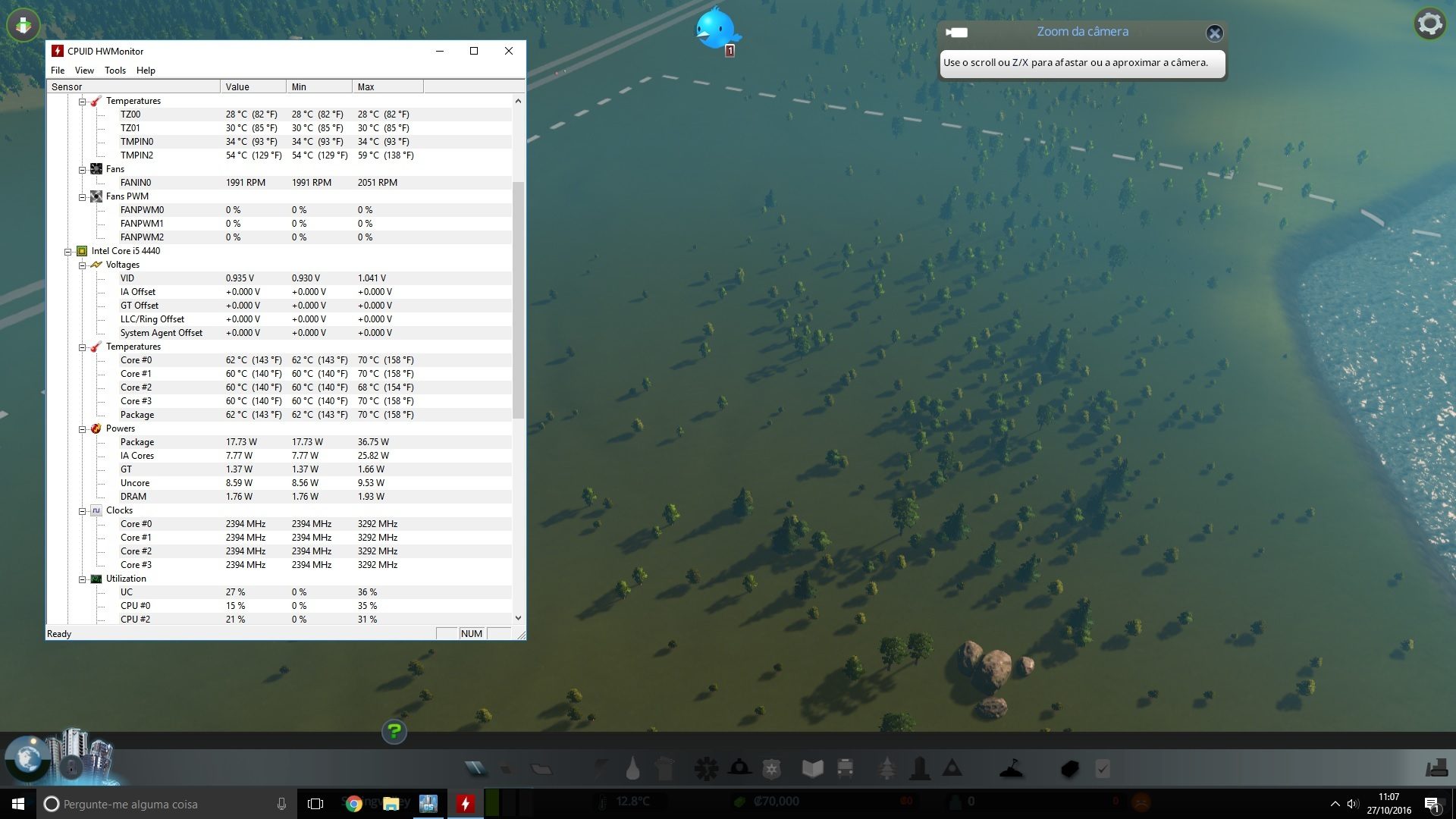This screenshot has height=819, width=1456.
Task: Close the Zoom da câmera tip
Action: coord(1214,33)
